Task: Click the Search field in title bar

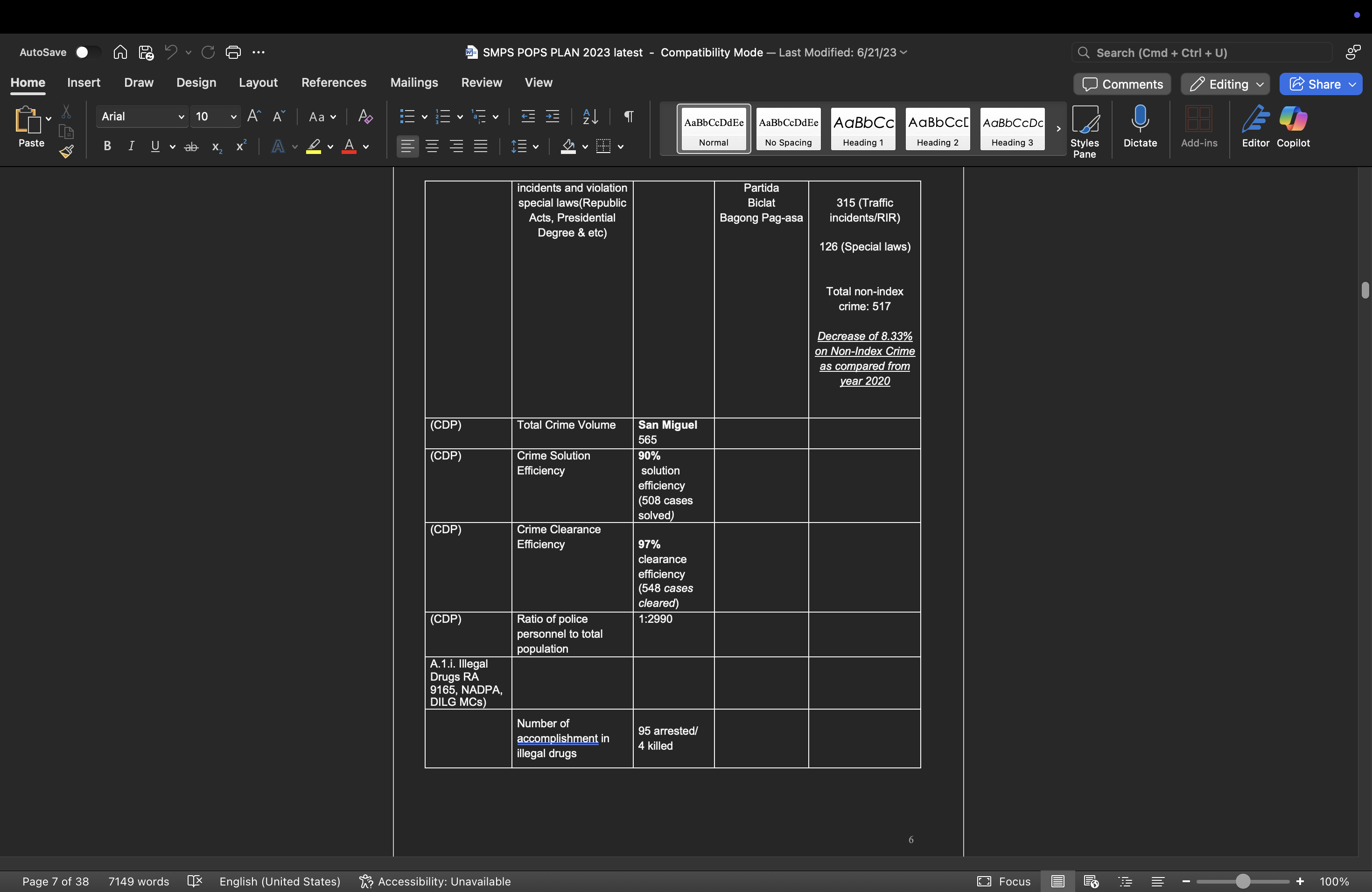Action: point(1202,52)
